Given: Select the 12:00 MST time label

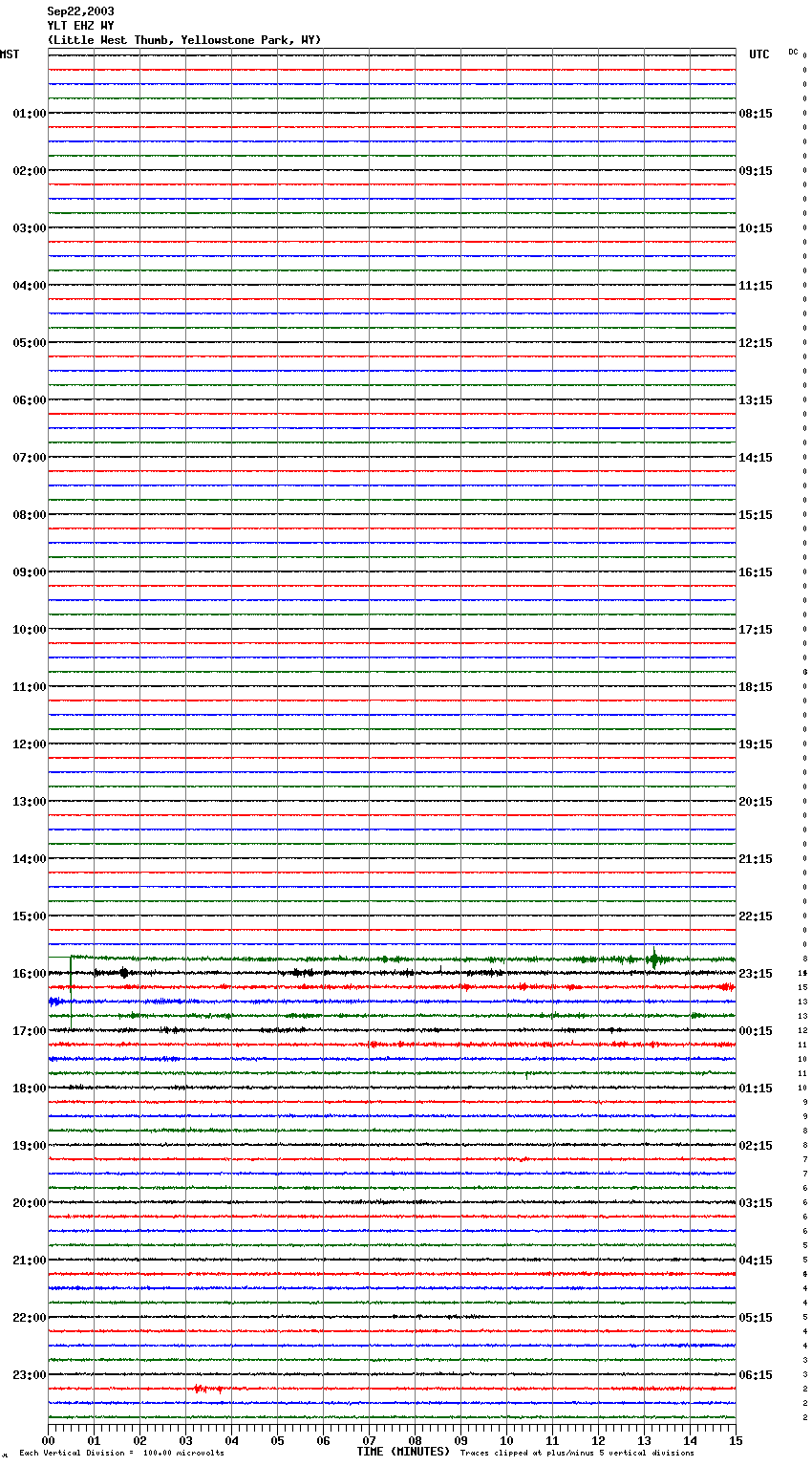Looking at the screenshot, I should [x=30, y=744].
